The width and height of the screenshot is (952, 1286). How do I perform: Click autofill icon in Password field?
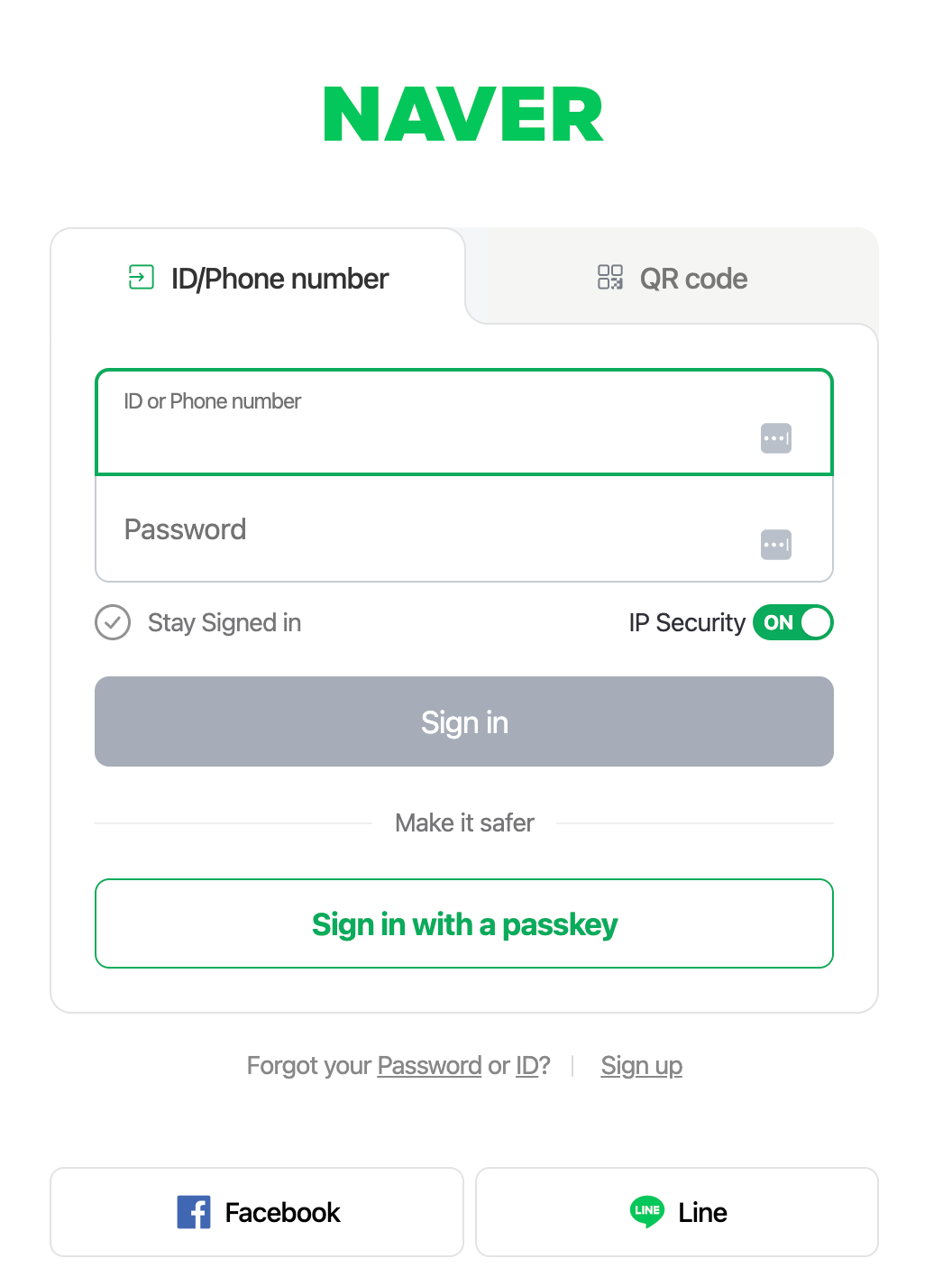775,545
